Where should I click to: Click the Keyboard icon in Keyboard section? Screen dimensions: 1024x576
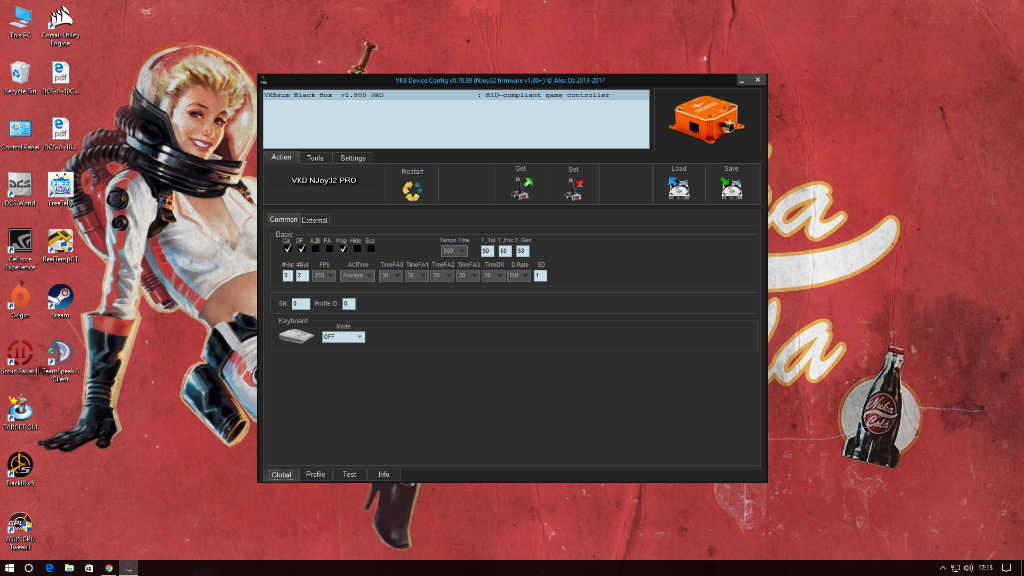click(296, 336)
